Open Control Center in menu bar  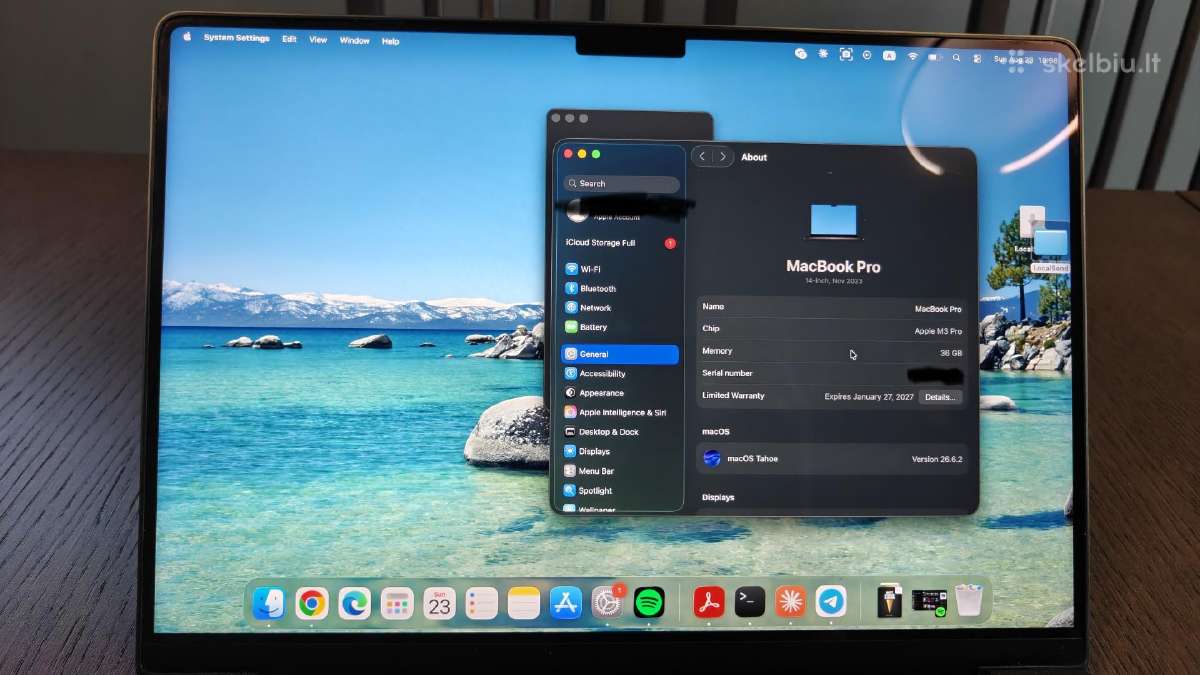point(977,57)
